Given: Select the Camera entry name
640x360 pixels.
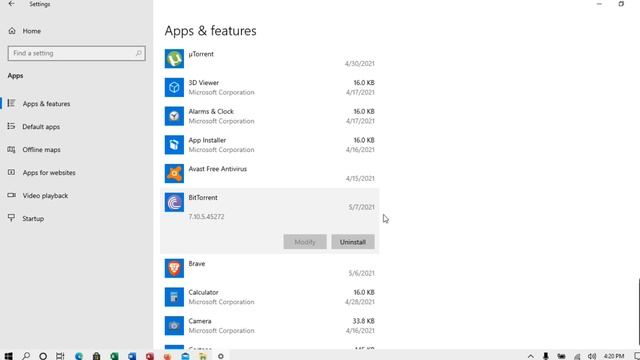Looking at the screenshot, I should tap(200, 321).
